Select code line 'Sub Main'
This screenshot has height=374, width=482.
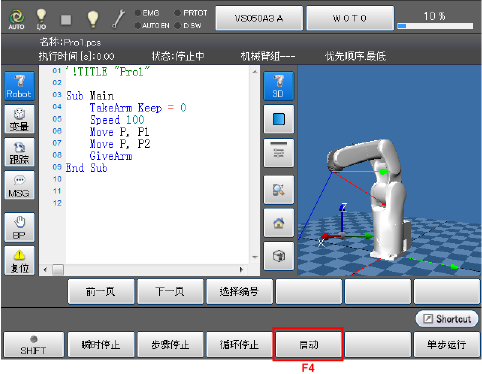(90, 96)
